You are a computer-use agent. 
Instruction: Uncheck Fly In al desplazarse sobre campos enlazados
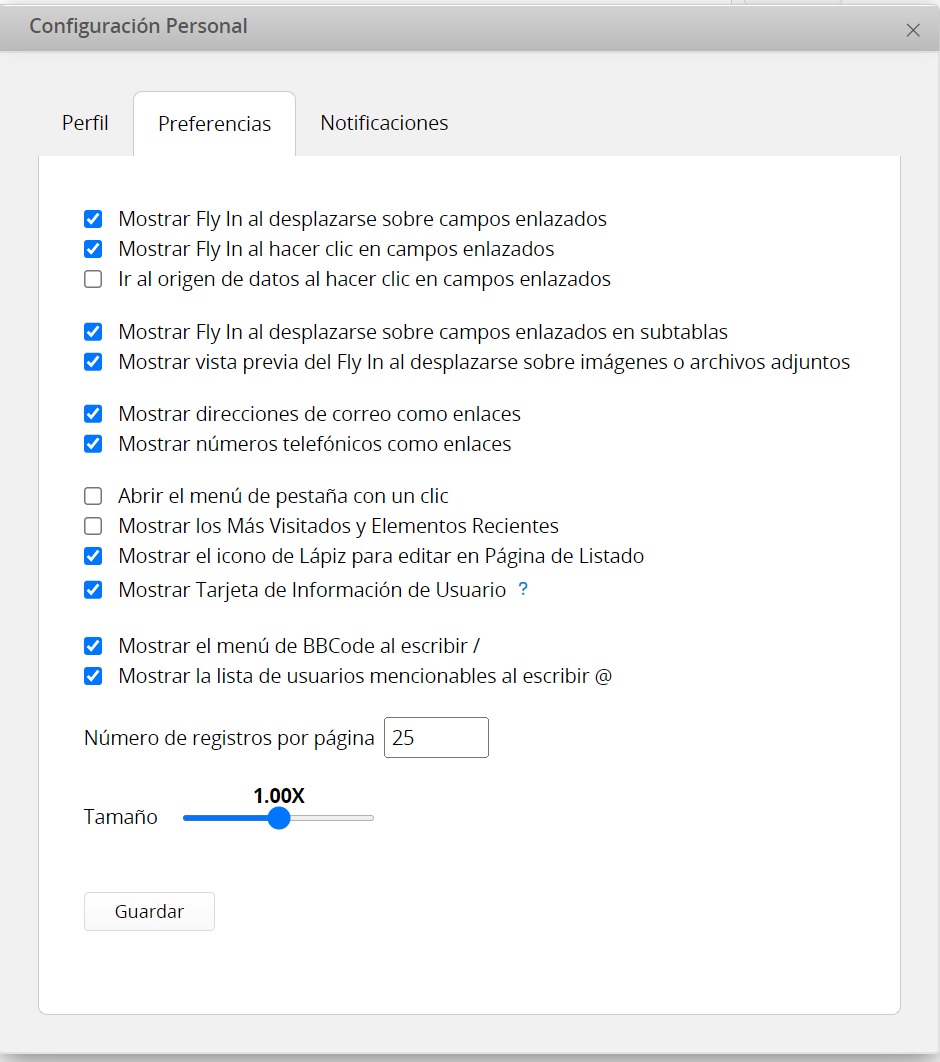93,219
